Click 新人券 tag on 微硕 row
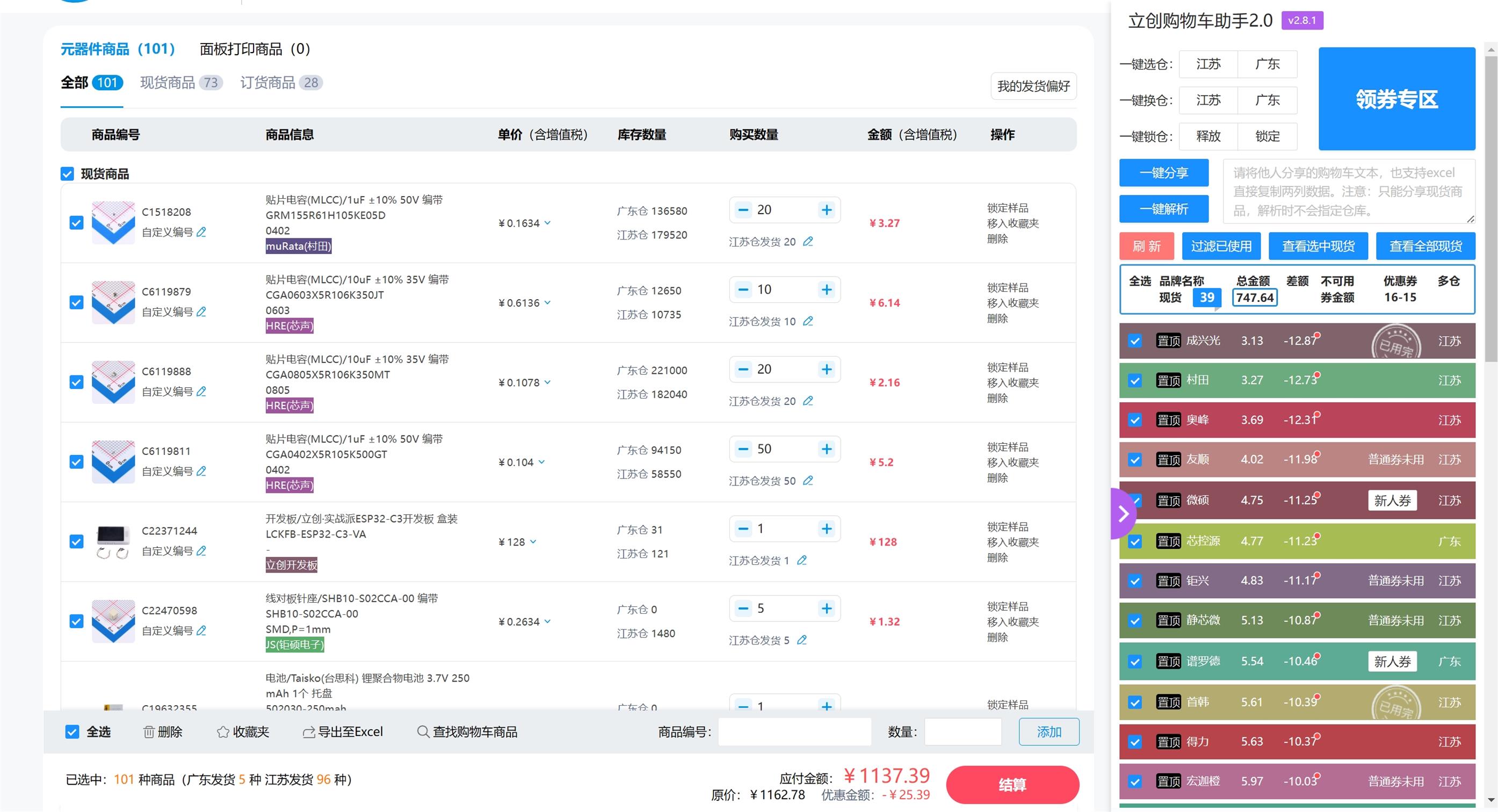The image size is (1498, 812). click(1392, 501)
